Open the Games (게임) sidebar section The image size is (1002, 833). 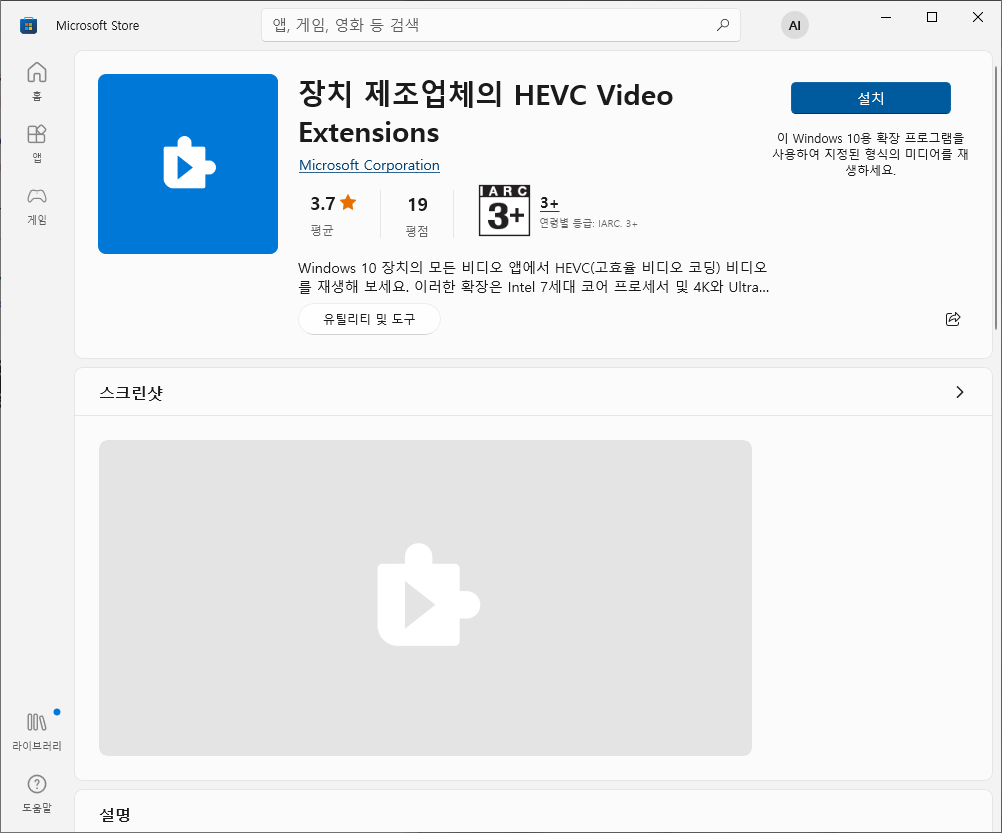(x=36, y=206)
